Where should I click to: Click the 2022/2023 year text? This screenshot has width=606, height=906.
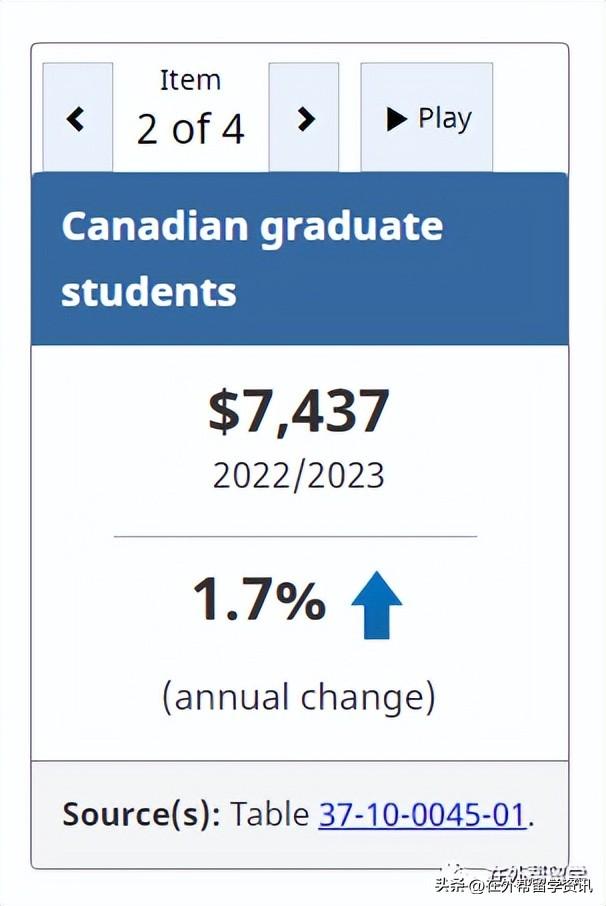(298, 475)
